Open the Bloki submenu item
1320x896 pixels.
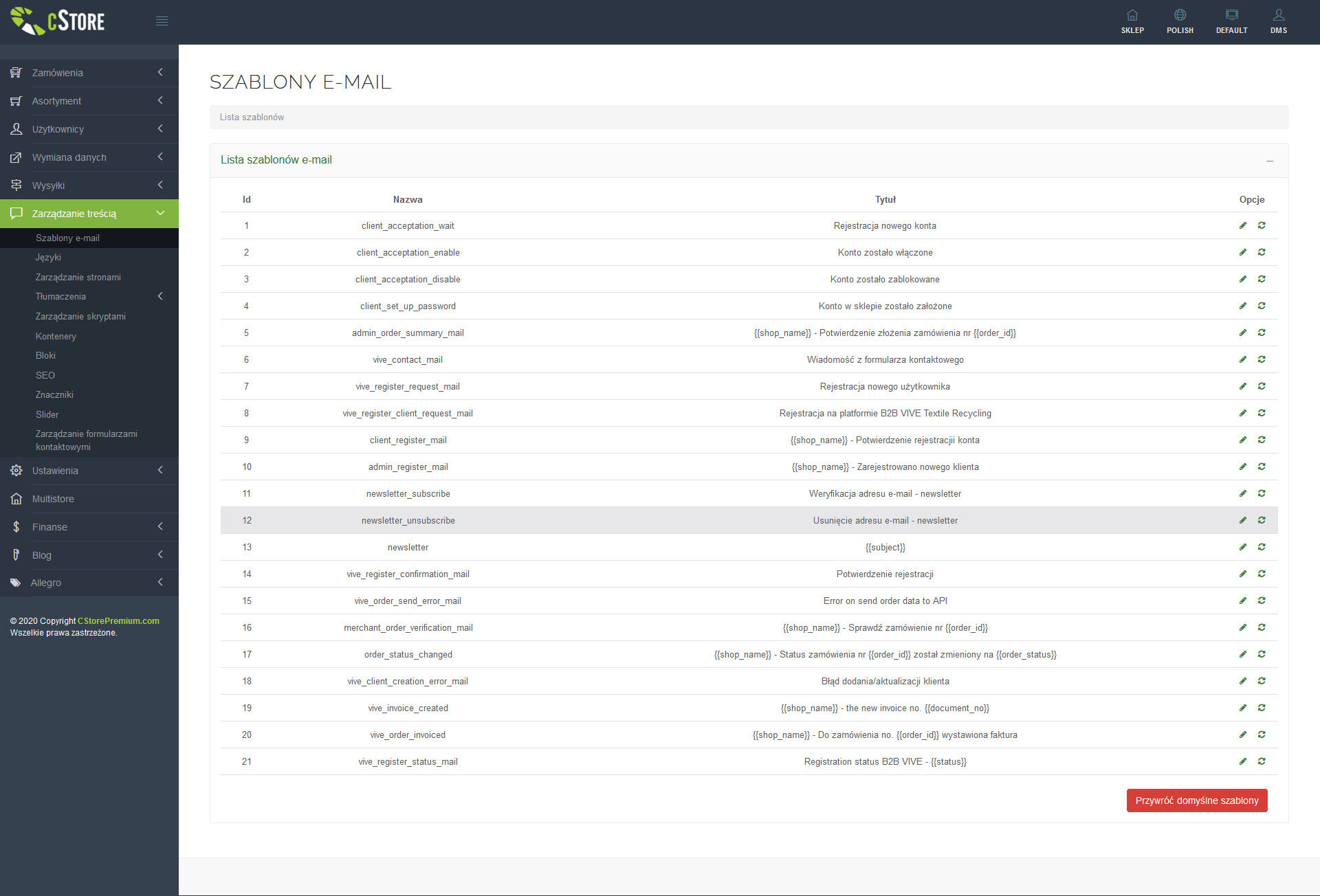tap(89, 355)
